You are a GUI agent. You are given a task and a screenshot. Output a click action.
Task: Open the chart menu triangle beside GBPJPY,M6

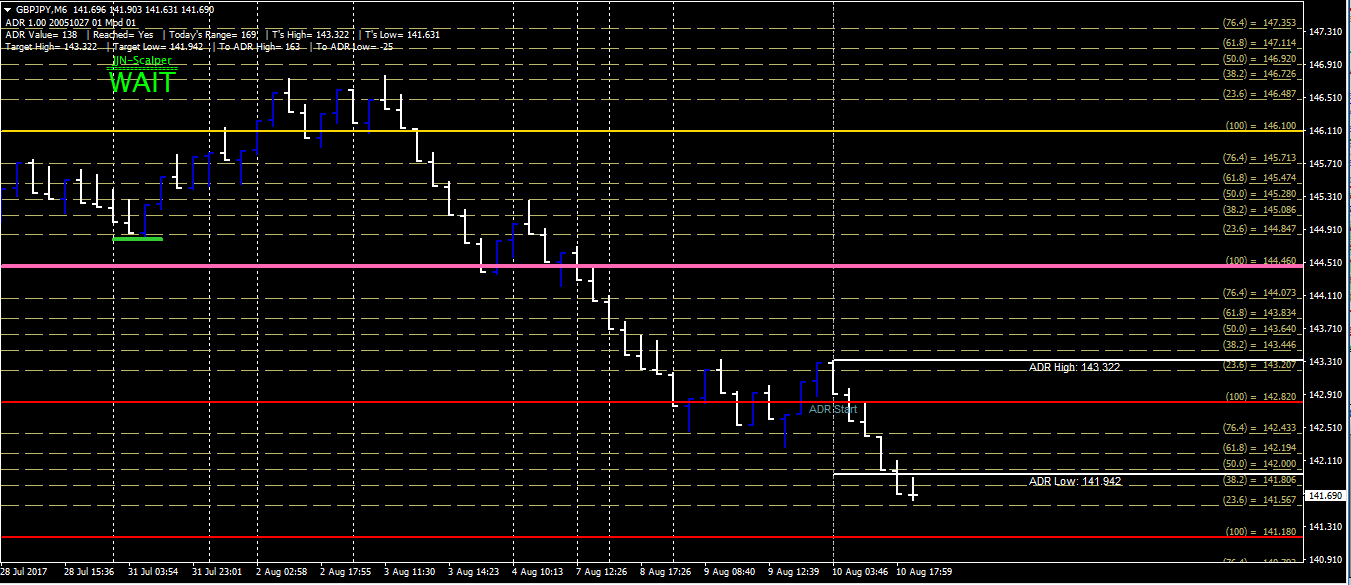8,9
